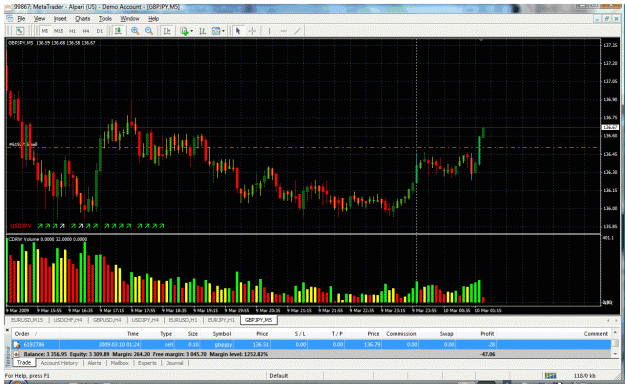The width and height of the screenshot is (625, 384).
Task: Expand the indicators dropdown arrow
Action: click(x=192, y=31)
